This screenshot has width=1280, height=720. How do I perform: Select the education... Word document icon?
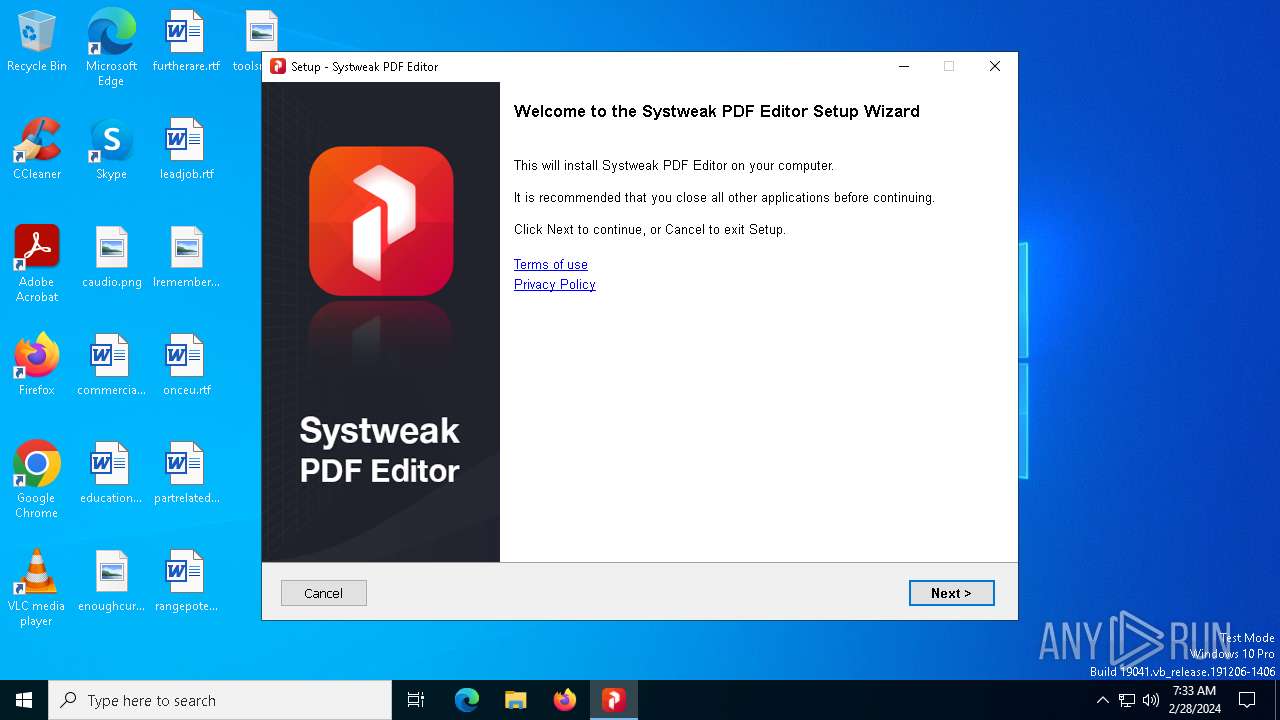coord(111,473)
